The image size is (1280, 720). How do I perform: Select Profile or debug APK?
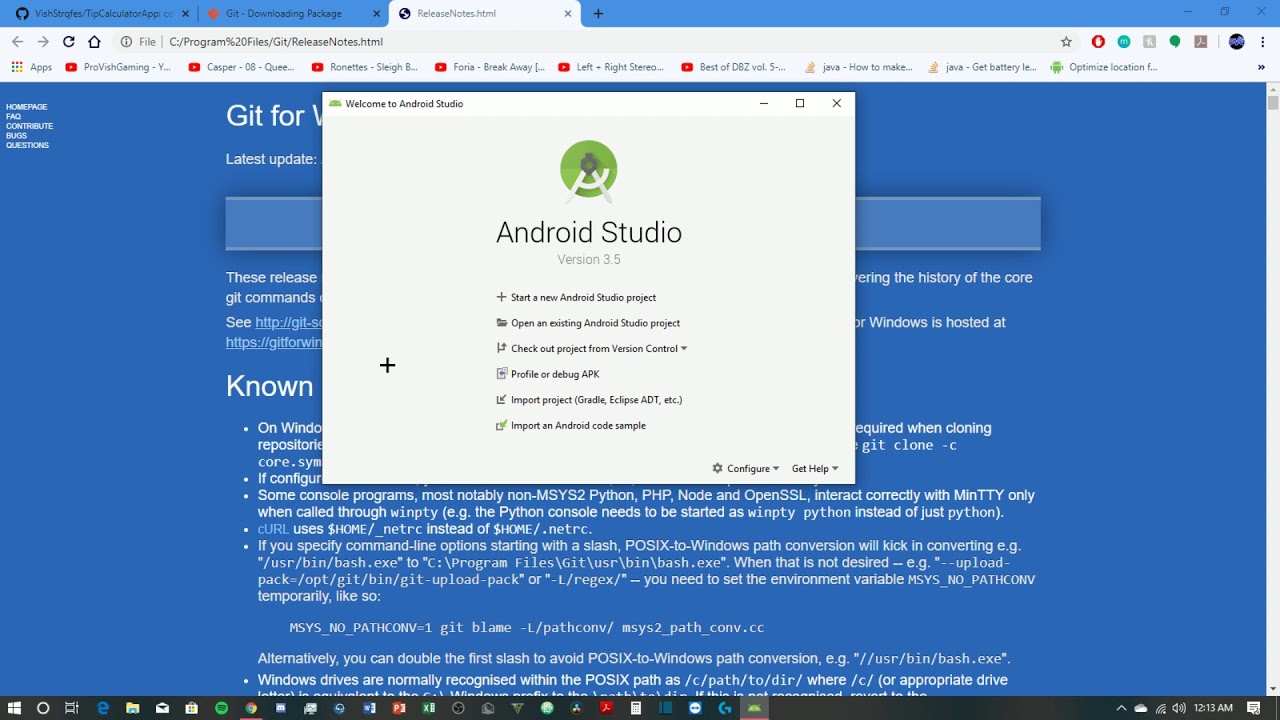point(548,374)
